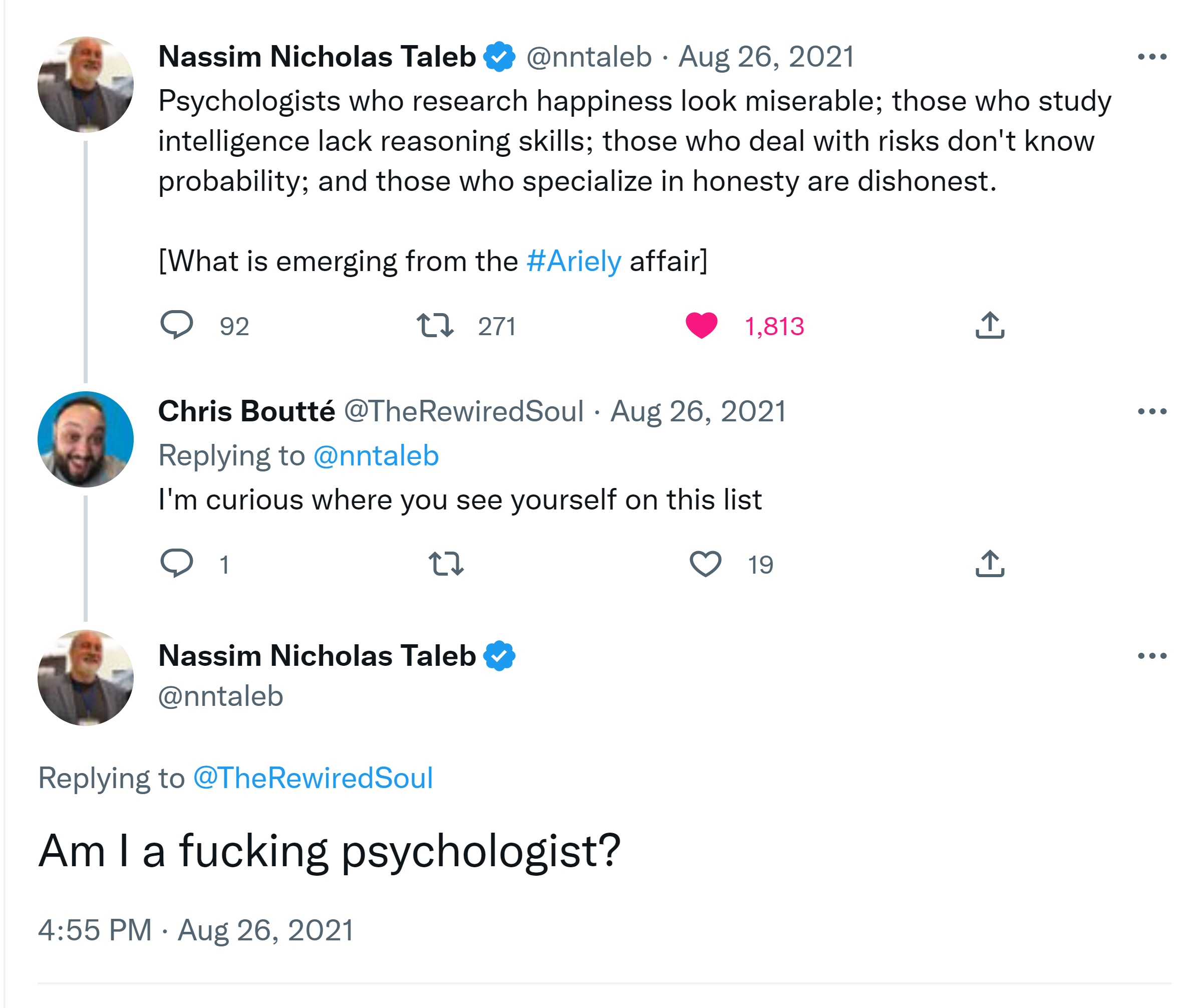Share Chris Boutté's reply tweet
Viewport: 1197px width, 1008px height.
click(x=990, y=564)
